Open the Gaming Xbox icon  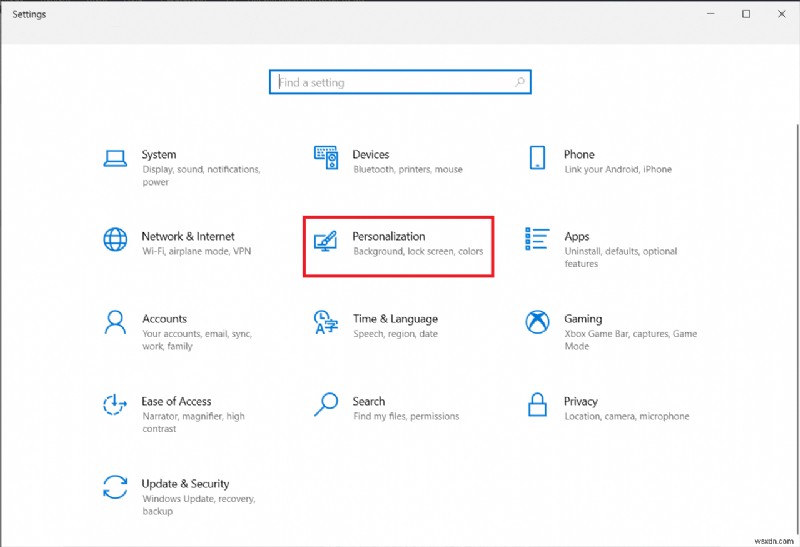537,322
